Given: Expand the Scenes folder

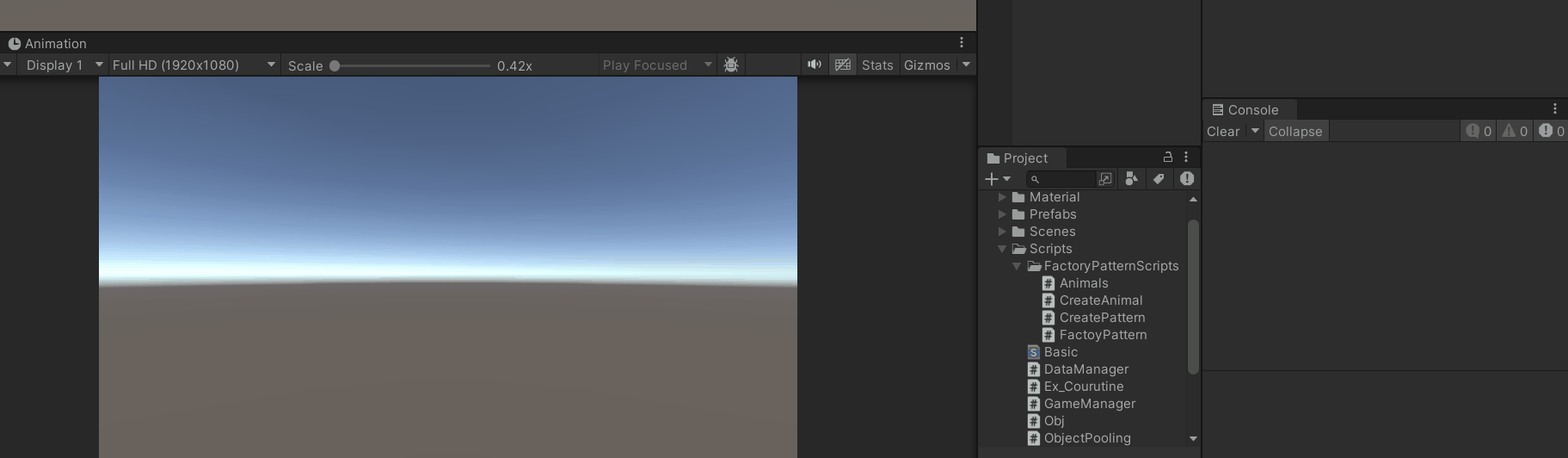Looking at the screenshot, I should [x=1002, y=232].
